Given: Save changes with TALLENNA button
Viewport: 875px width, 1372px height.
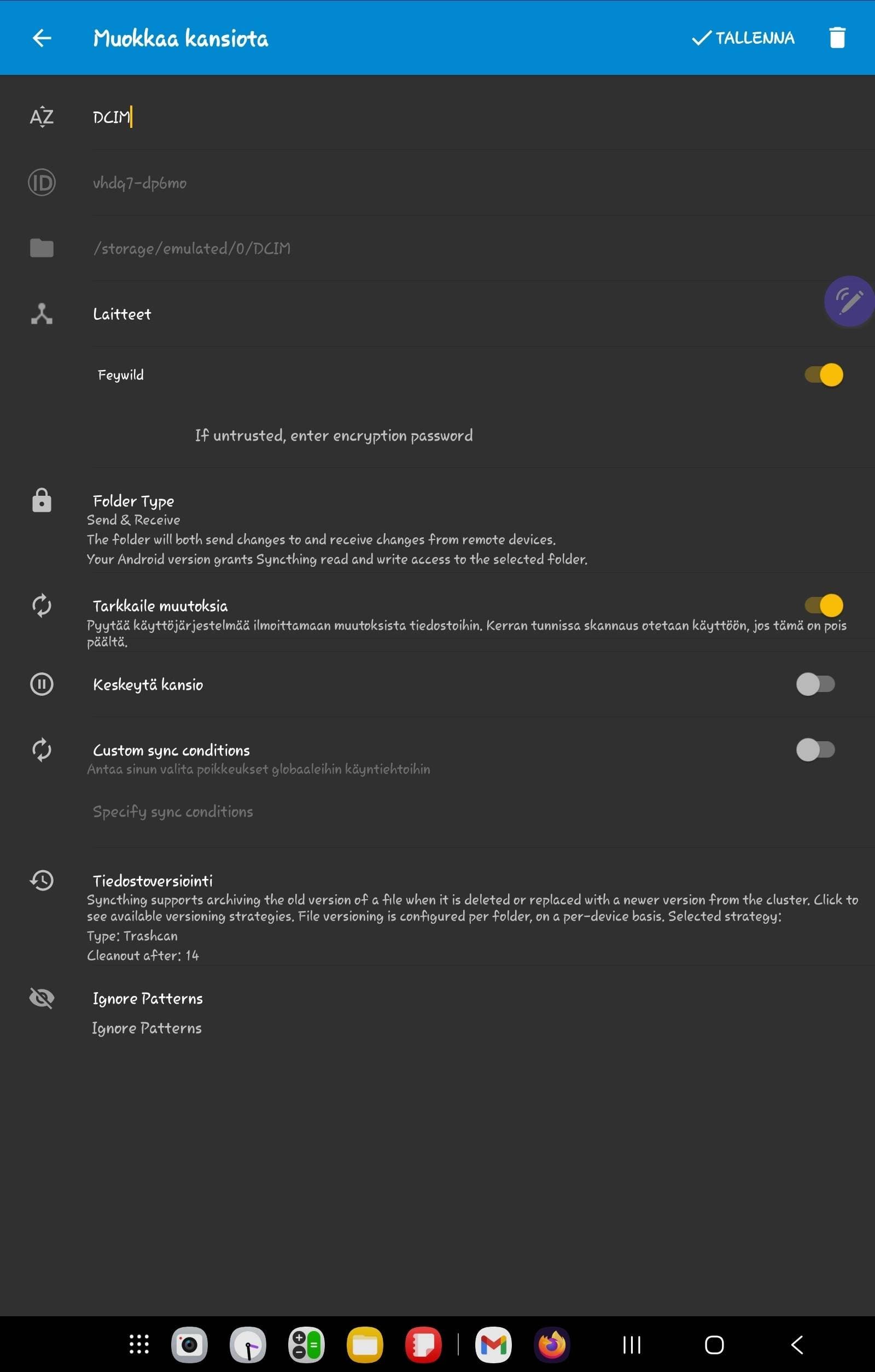Looking at the screenshot, I should click(x=743, y=38).
